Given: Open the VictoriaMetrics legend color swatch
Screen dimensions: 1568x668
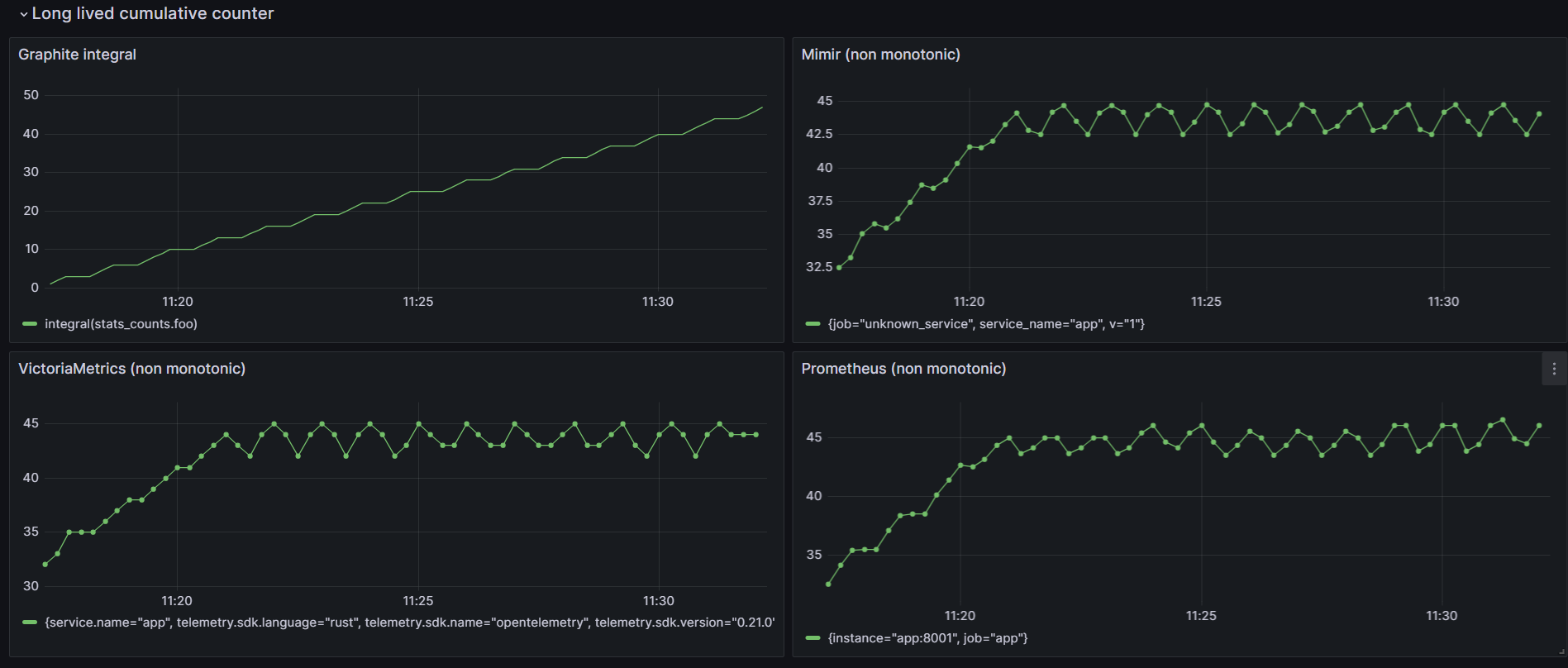Looking at the screenshot, I should coord(30,623).
